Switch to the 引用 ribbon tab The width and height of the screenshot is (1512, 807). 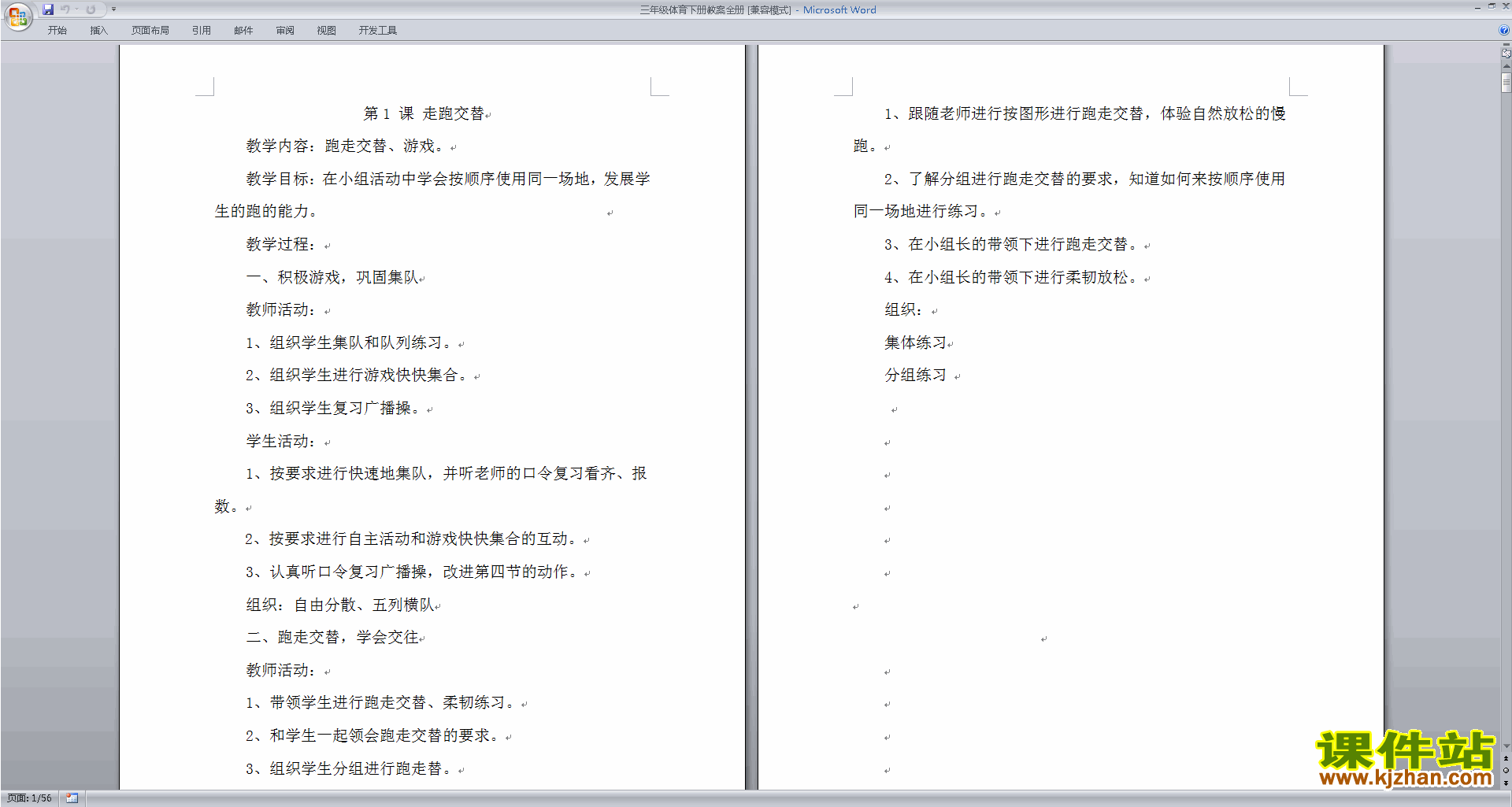pyautogui.click(x=201, y=30)
